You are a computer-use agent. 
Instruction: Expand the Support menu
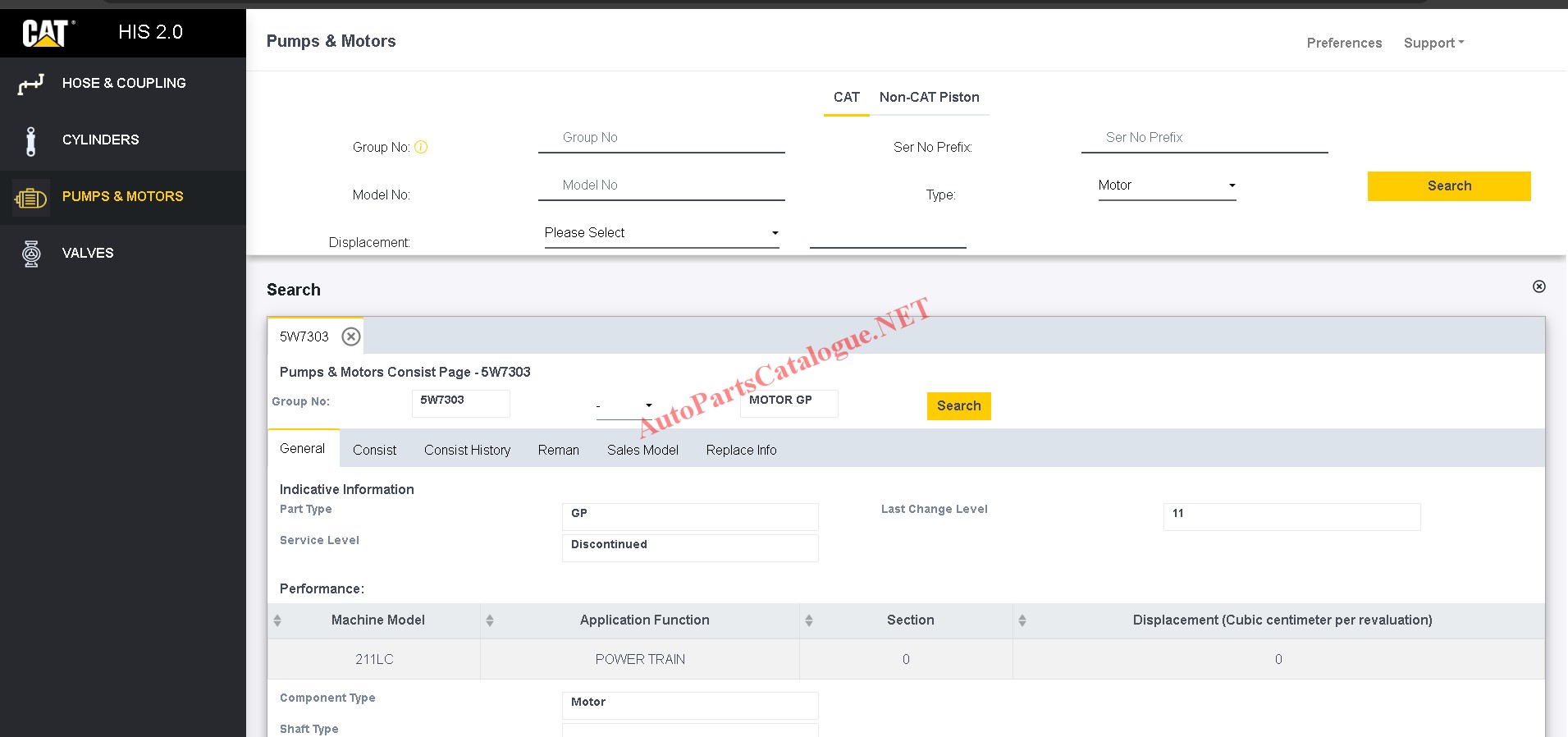1433,43
